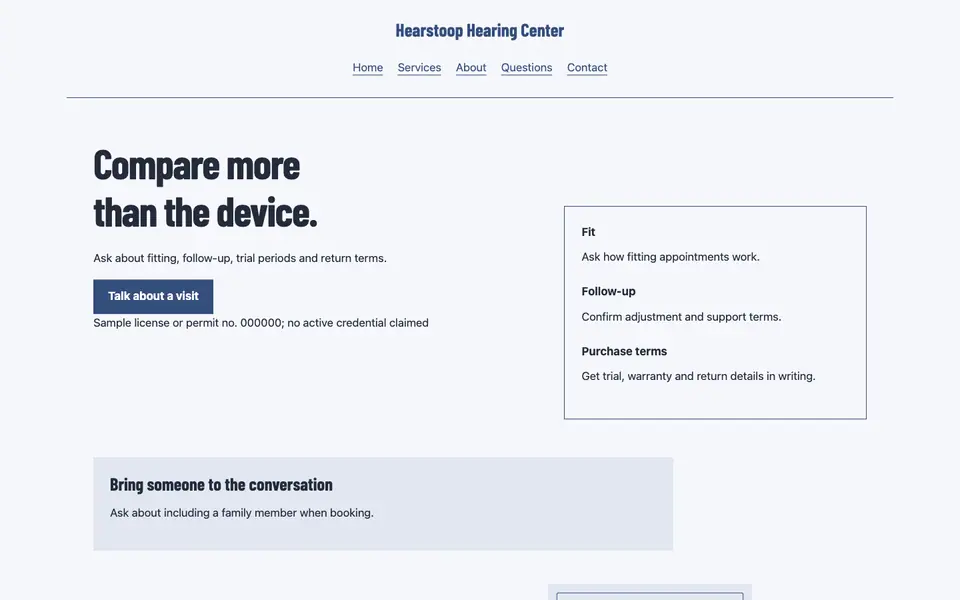The width and height of the screenshot is (960, 600).
Task: Click the Hearstoop Hearing Center site title
Action: point(480,31)
